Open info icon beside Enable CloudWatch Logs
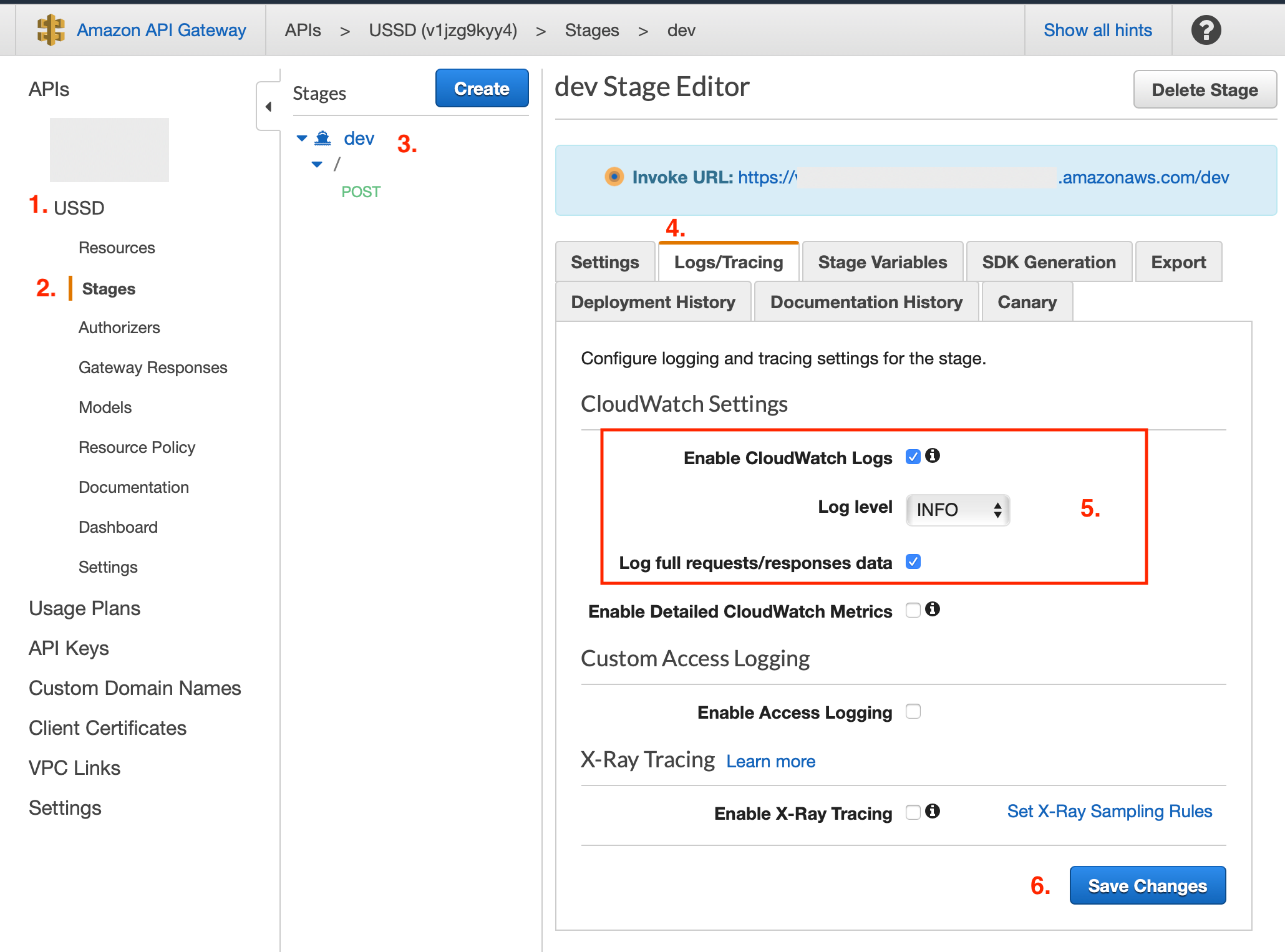 (x=933, y=456)
